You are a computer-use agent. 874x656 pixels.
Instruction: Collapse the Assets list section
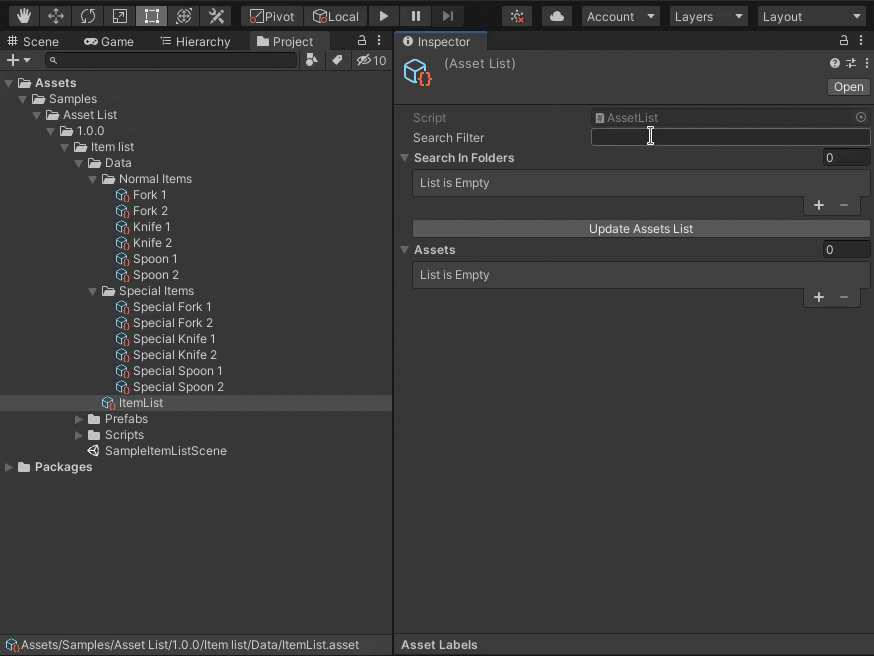(x=405, y=250)
